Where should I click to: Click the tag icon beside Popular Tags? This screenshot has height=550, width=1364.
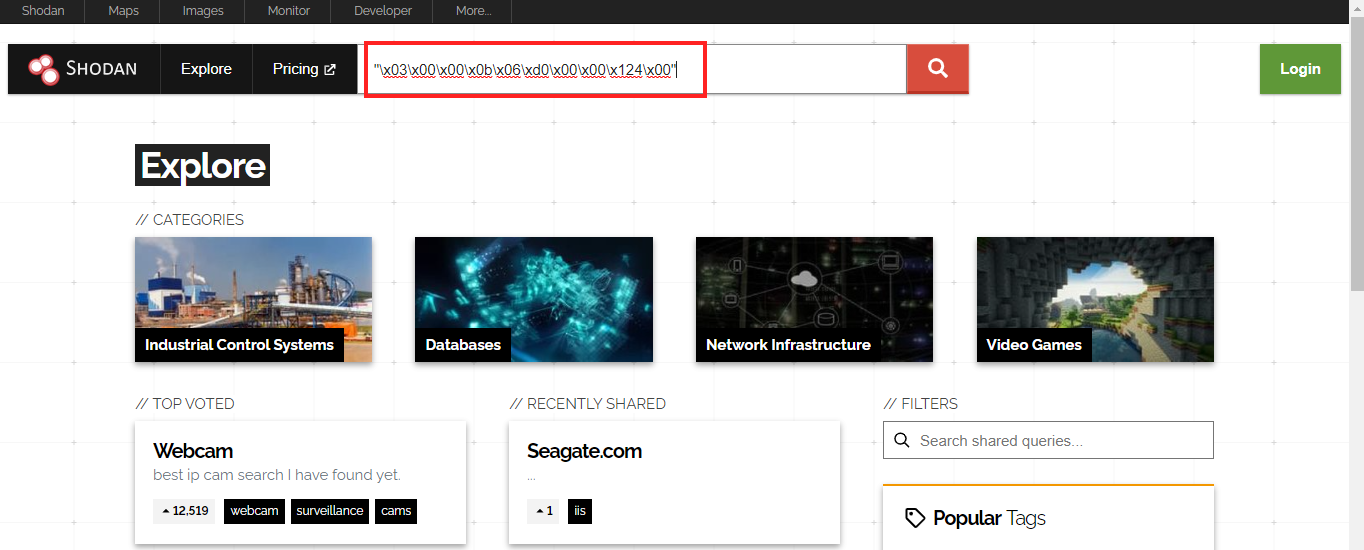pos(914,518)
